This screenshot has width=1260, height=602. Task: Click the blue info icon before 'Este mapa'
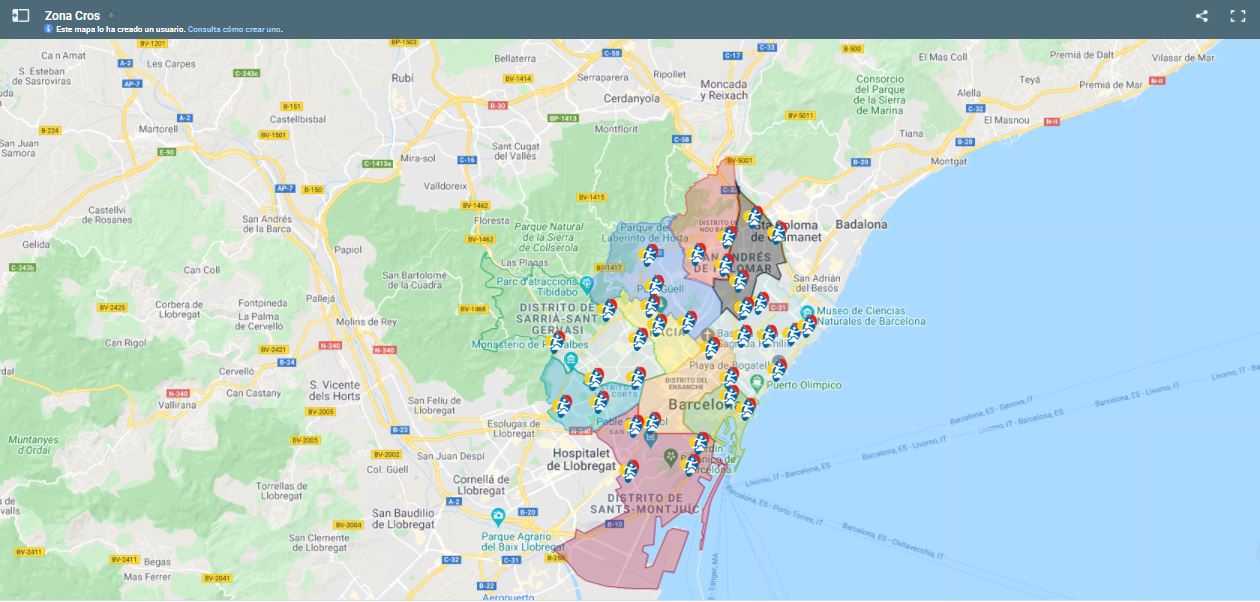49,29
